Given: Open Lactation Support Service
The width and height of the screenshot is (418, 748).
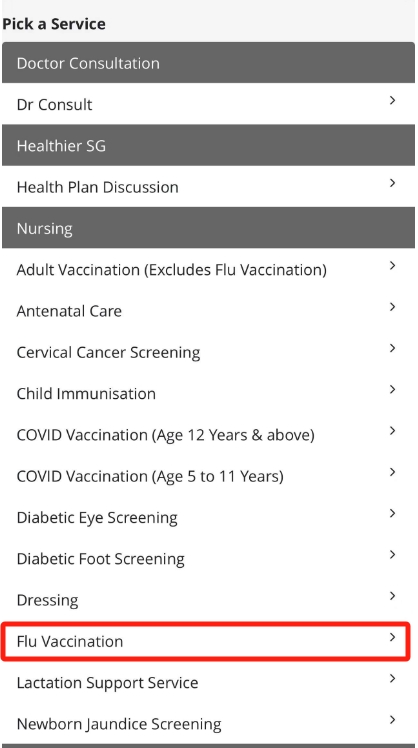Looking at the screenshot, I should click(209, 682).
